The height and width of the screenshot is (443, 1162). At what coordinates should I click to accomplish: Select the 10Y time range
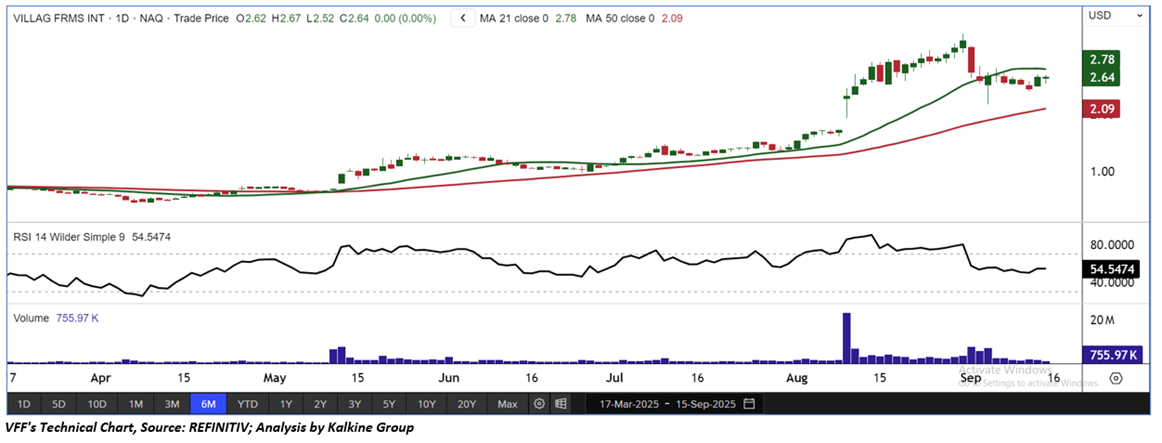[x=427, y=404]
